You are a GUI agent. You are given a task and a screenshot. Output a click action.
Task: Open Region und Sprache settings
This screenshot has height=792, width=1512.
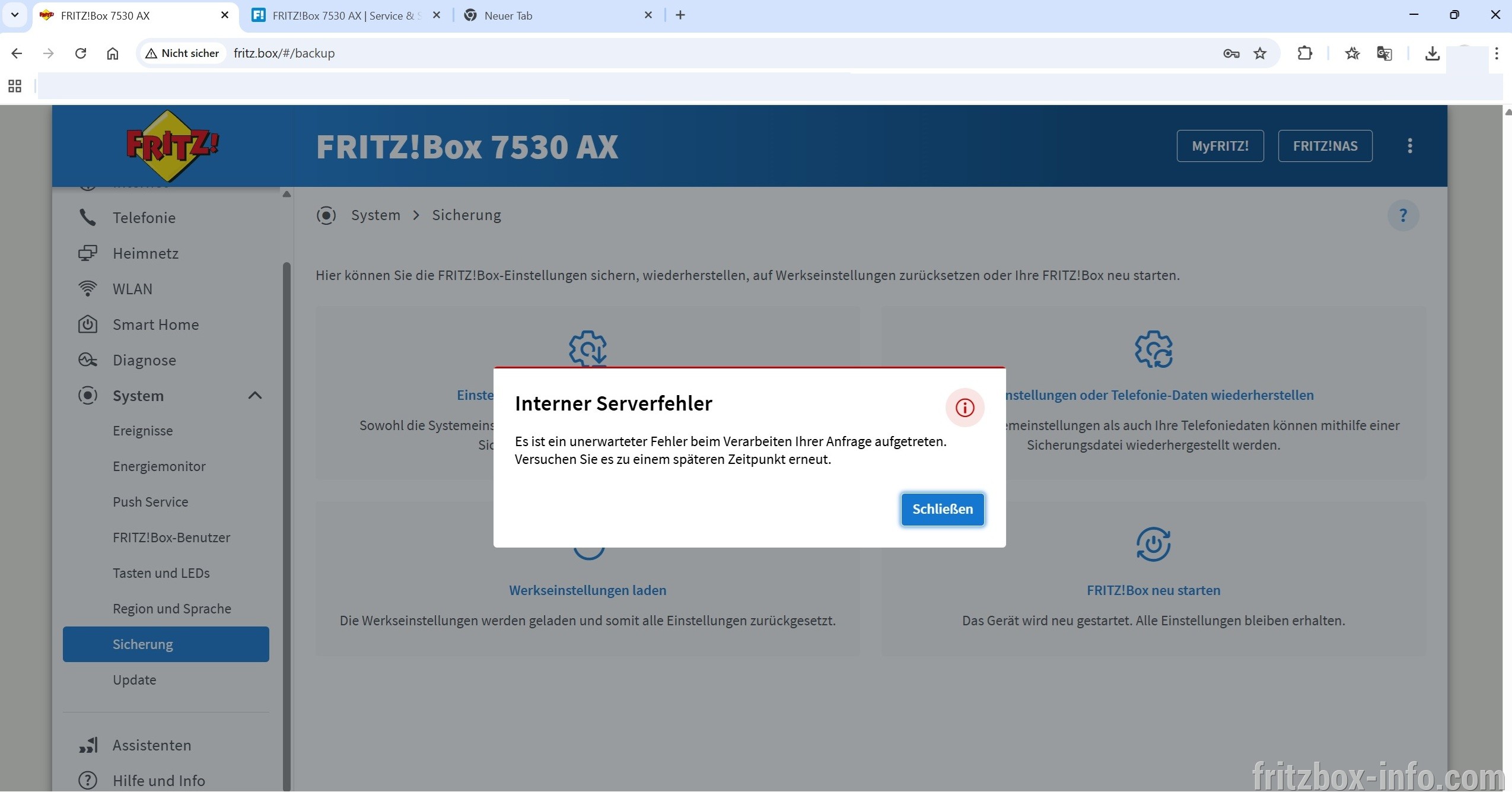pyautogui.click(x=172, y=609)
